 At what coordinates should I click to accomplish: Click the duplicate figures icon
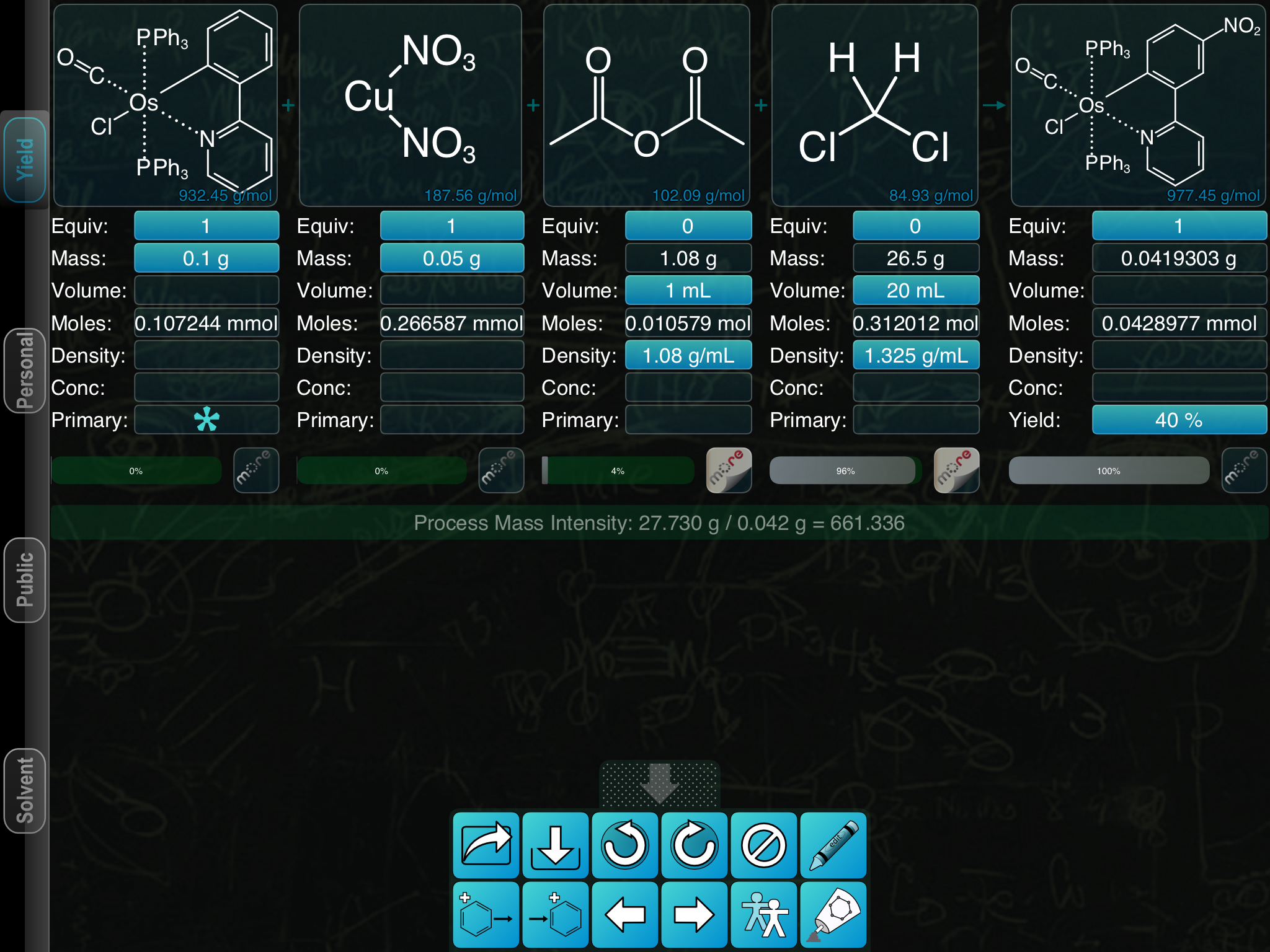coord(763,915)
